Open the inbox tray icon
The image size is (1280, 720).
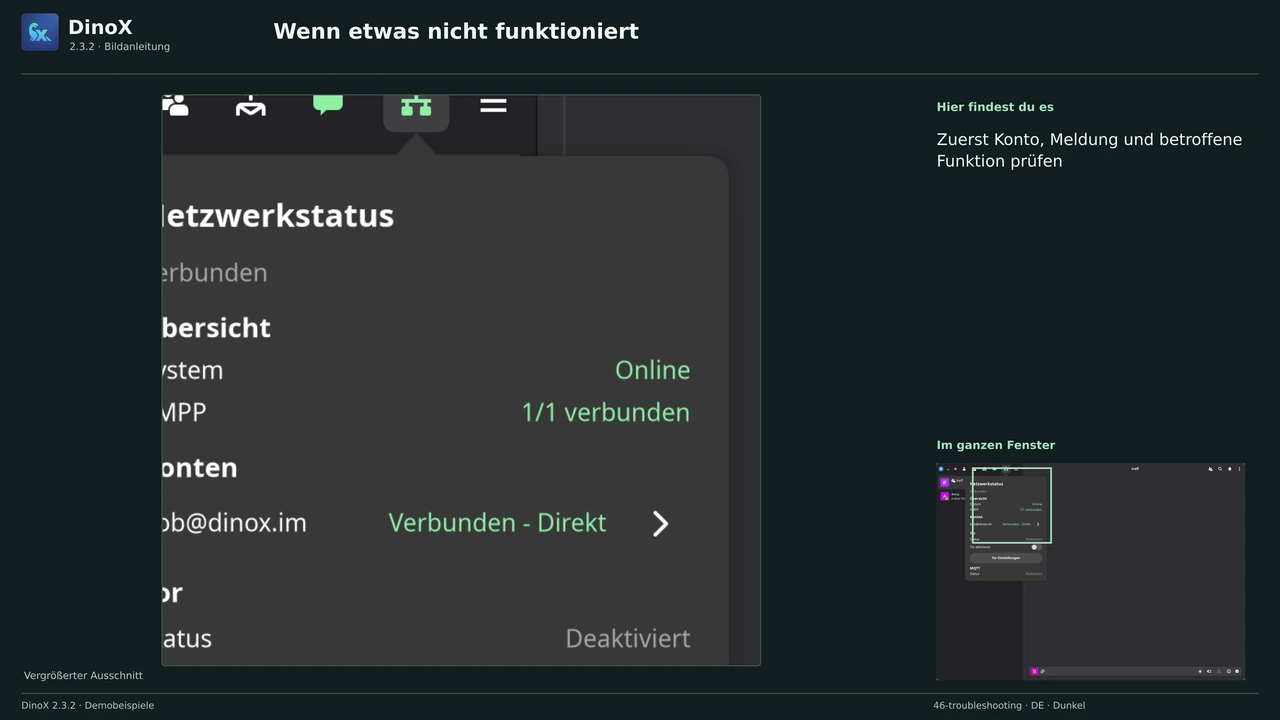click(251, 105)
